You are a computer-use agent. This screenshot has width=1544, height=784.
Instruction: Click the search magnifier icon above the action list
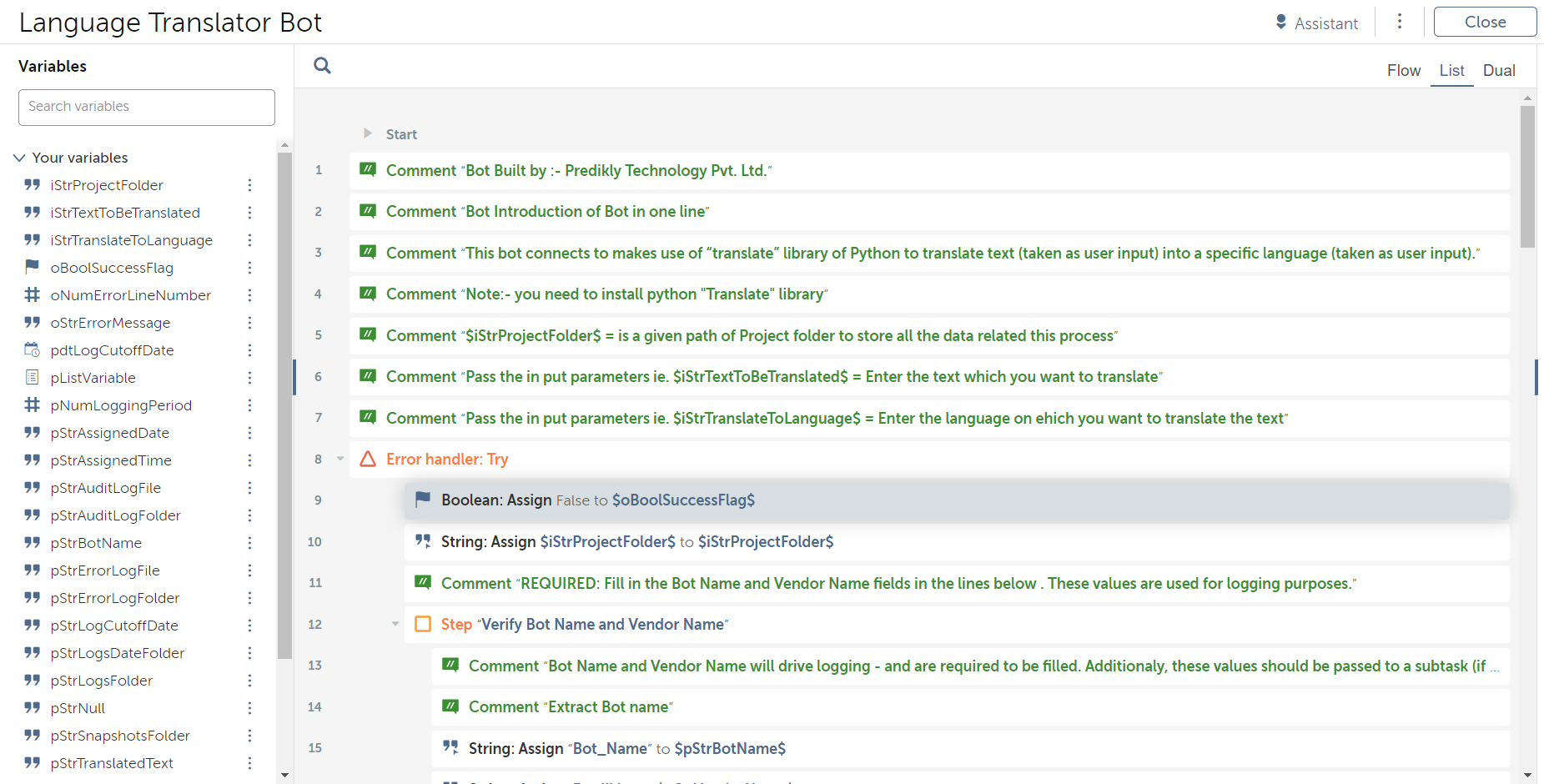(322, 65)
